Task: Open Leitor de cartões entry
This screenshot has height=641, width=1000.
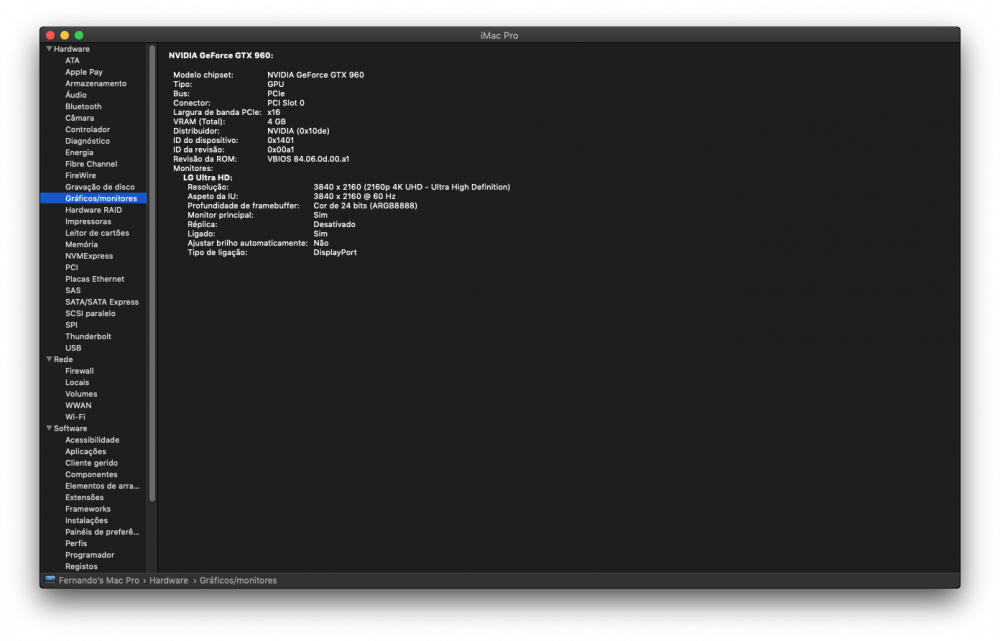Action: click(x=97, y=233)
